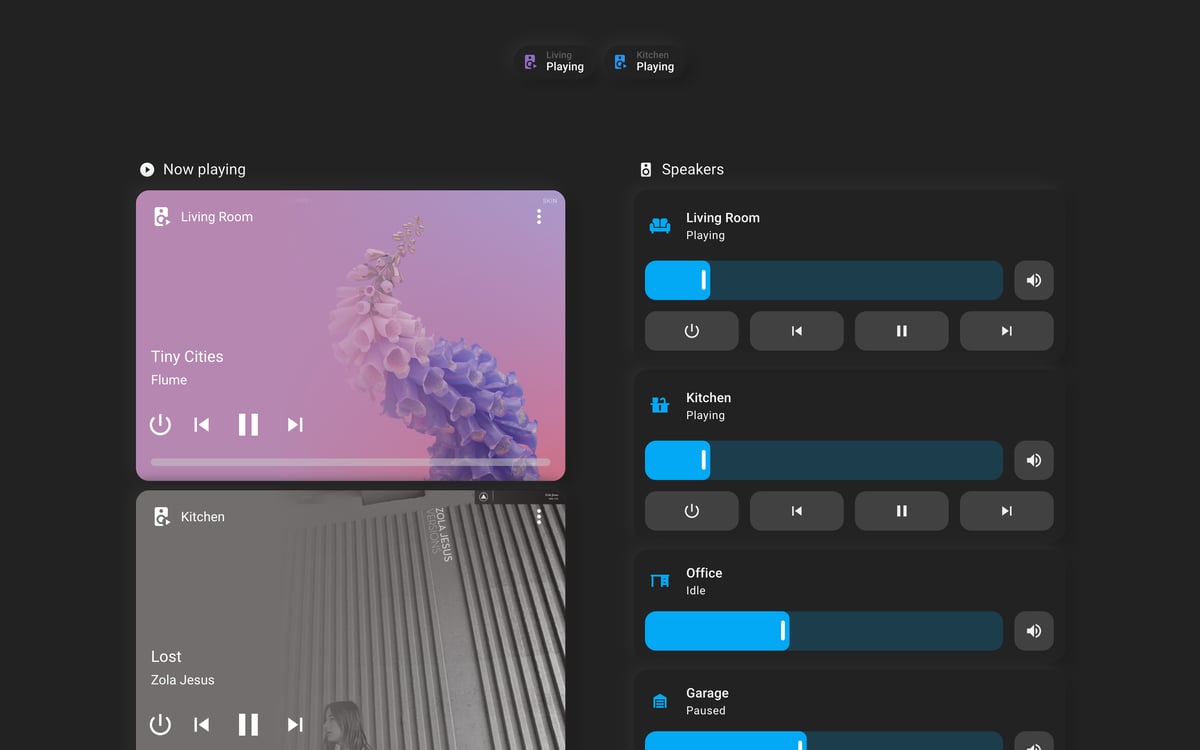Click speaker icon on Kitchen media card
The width and height of the screenshot is (1200, 750).
pos(161,517)
